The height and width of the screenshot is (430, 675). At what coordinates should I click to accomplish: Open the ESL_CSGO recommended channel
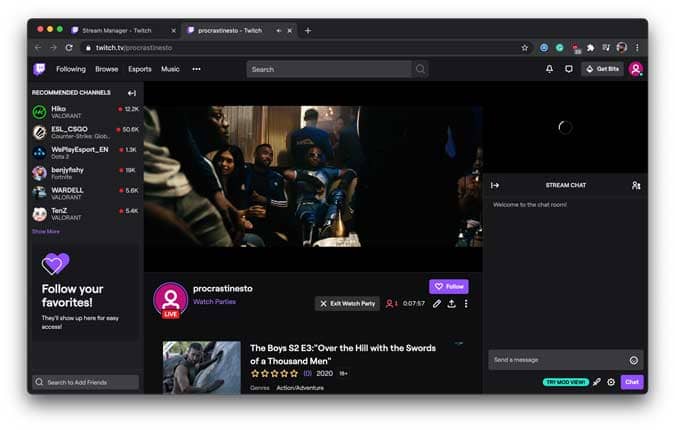[x=86, y=132]
